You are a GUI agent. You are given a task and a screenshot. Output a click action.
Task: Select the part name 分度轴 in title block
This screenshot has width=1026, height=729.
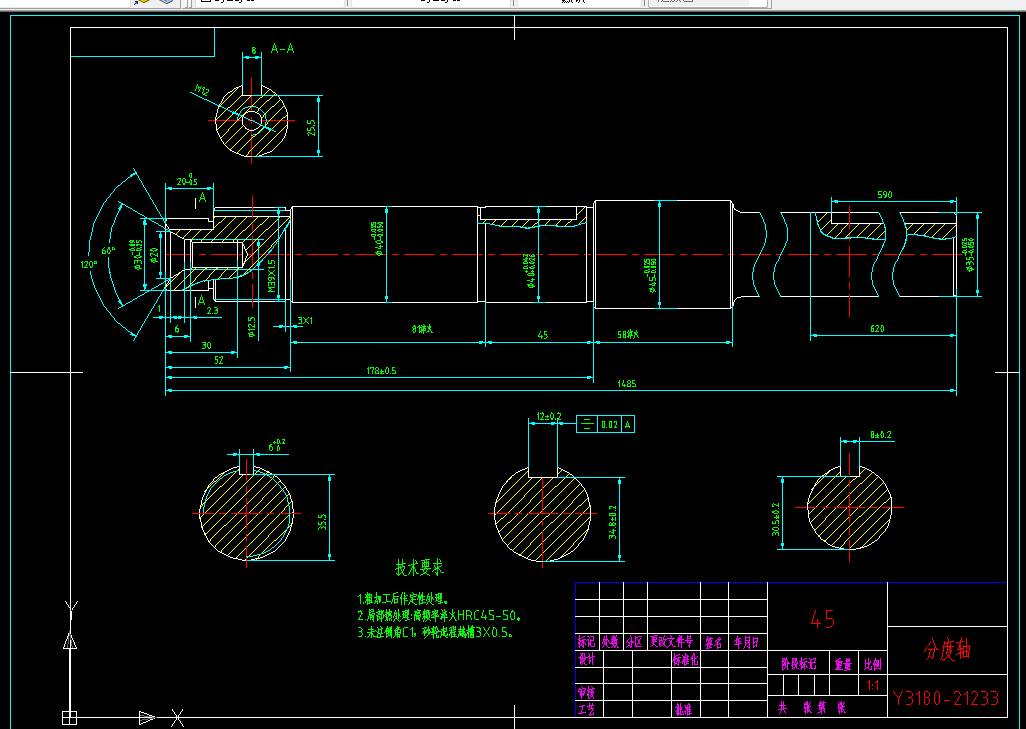point(947,650)
